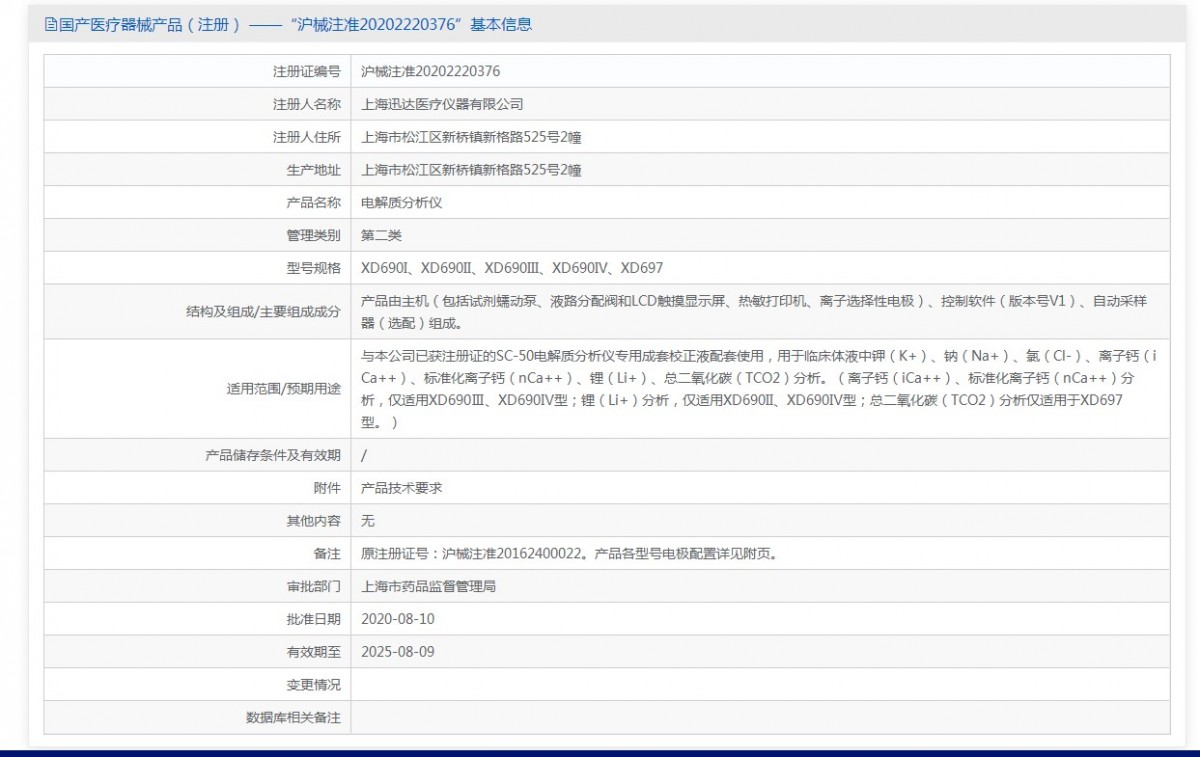Select attachment value 产品技术要求
The width and height of the screenshot is (1200, 757).
tap(401, 488)
